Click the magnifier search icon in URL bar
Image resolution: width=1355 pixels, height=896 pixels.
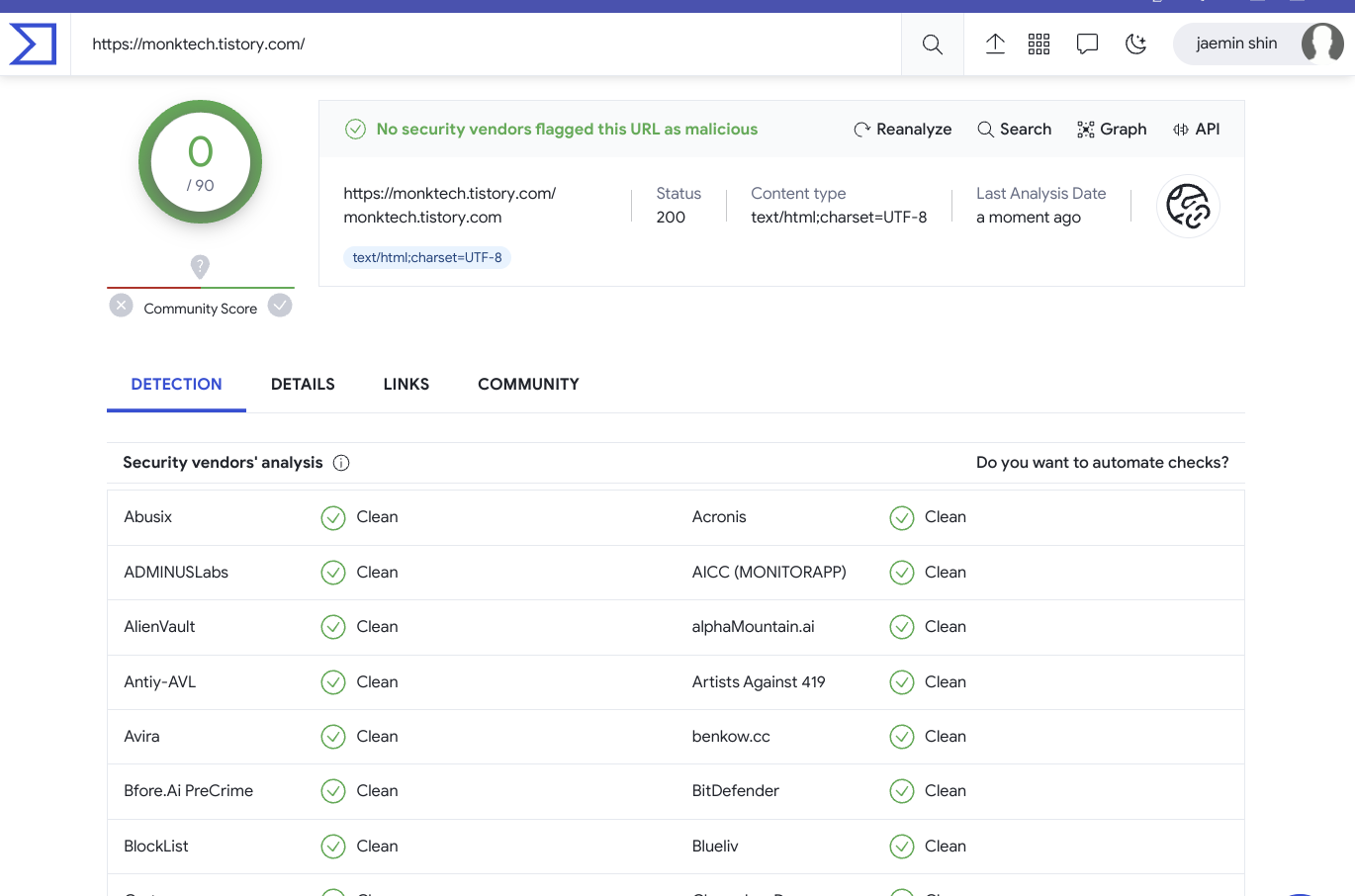[932, 45]
